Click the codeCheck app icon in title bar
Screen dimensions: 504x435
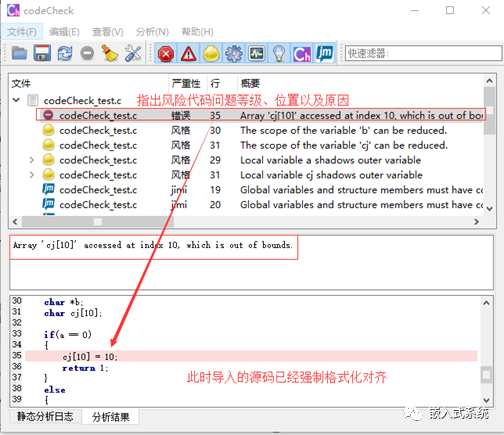tap(13, 11)
